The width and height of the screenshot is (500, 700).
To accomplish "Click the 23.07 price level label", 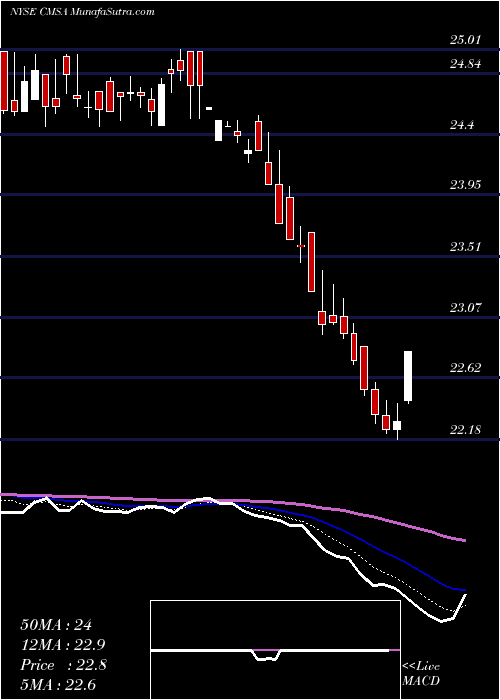I will 465,308.
